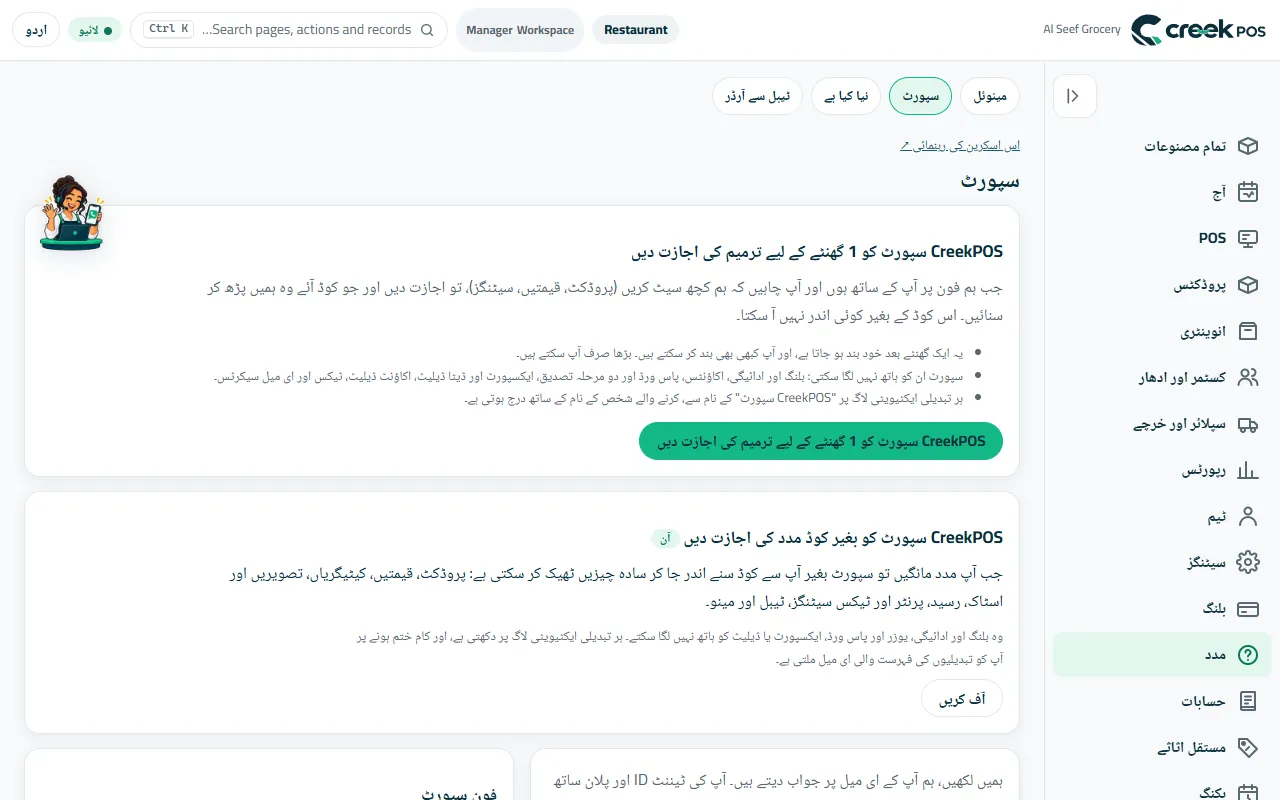Screen dimensions: 1280x800
Task: Click the لائیو status badge
Action: coord(95,30)
